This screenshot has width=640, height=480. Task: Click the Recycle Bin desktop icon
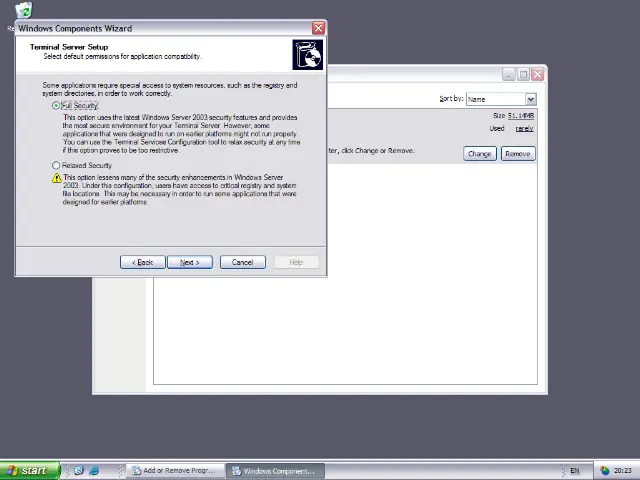(x=24, y=10)
